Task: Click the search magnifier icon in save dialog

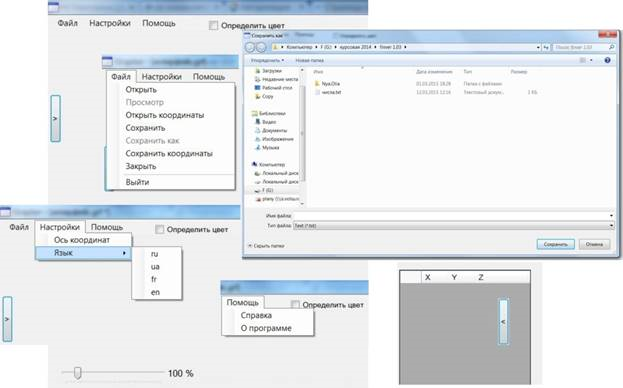Action: click(x=611, y=47)
